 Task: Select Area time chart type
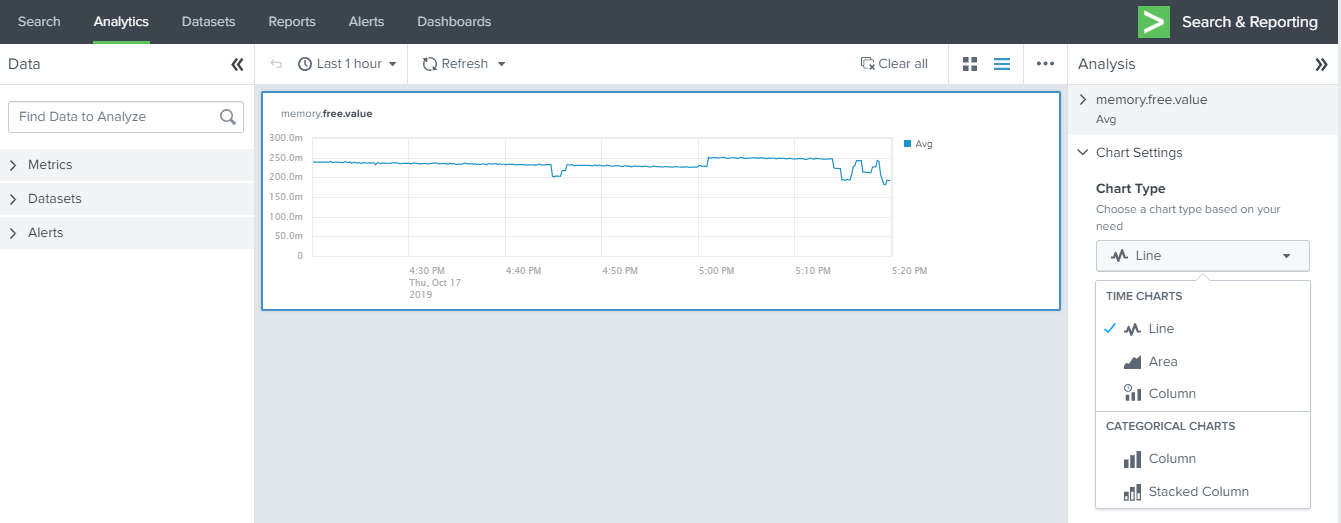coord(1162,362)
